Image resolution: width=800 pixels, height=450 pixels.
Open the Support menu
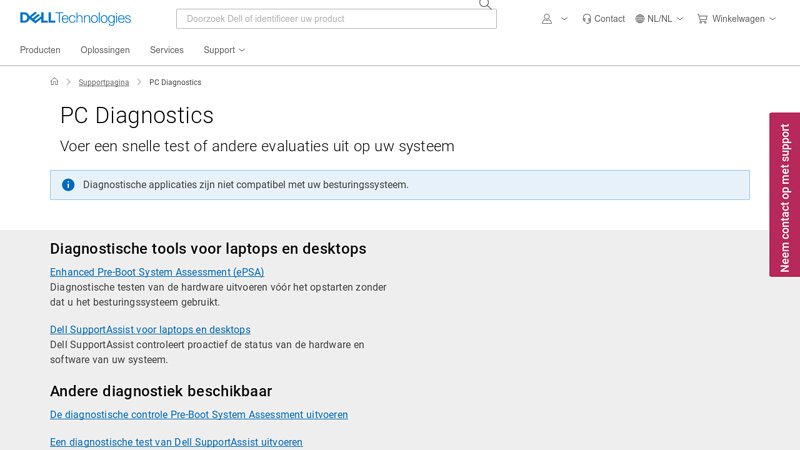click(x=224, y=50)
